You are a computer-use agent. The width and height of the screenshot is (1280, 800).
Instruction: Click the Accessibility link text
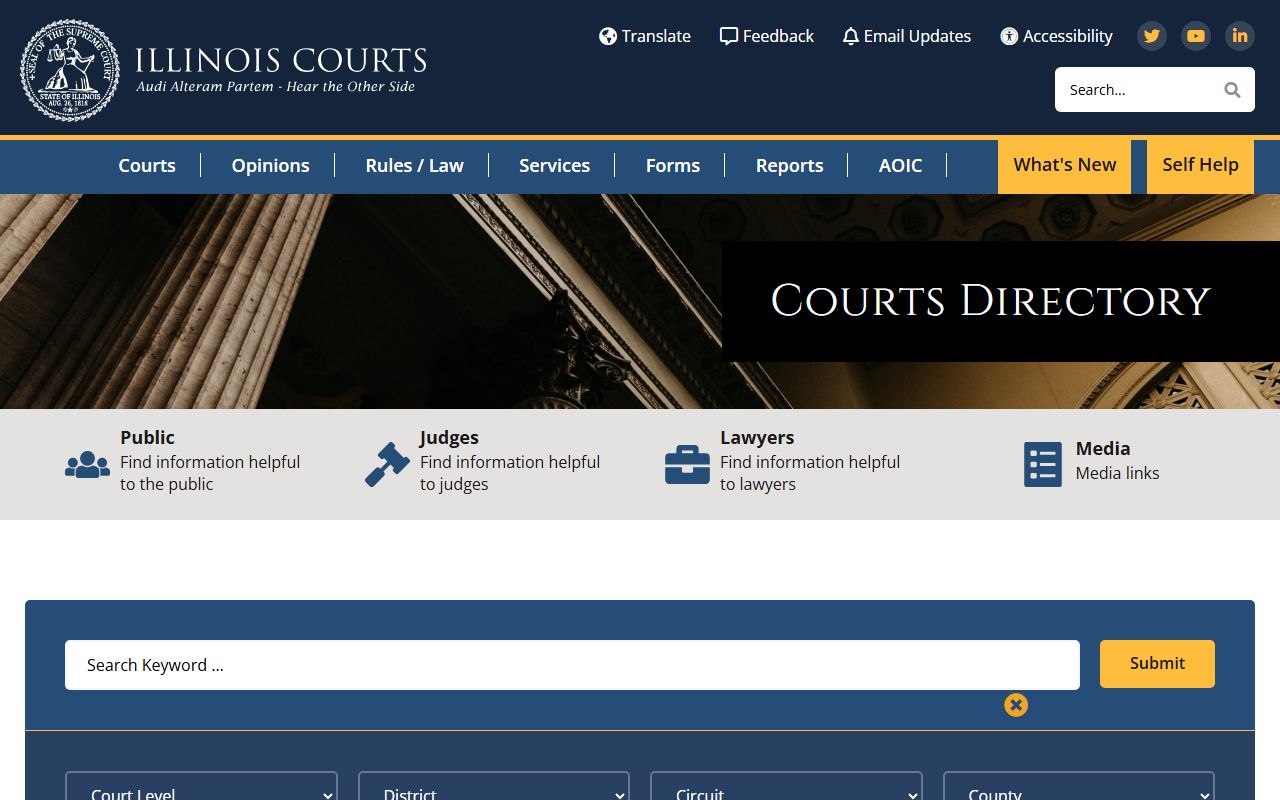click(x=1068, y=36)
